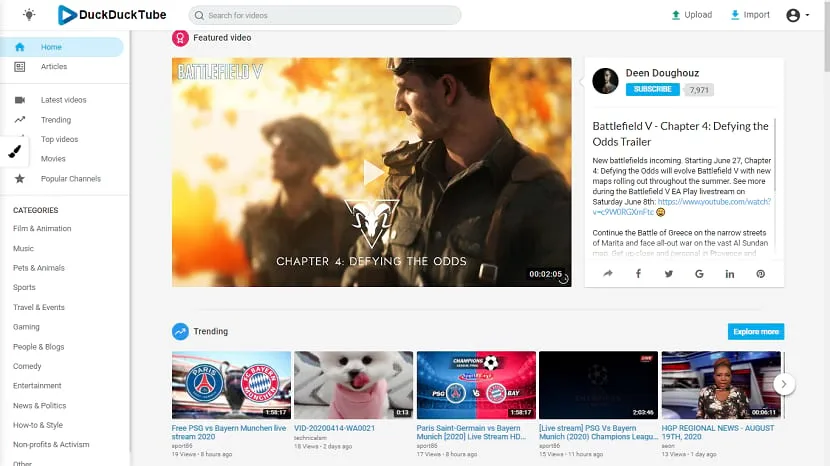Viewport: 830px width, 466px height.
Task: Open Popular Channels in the sidebar
Action: click(70, 178)
